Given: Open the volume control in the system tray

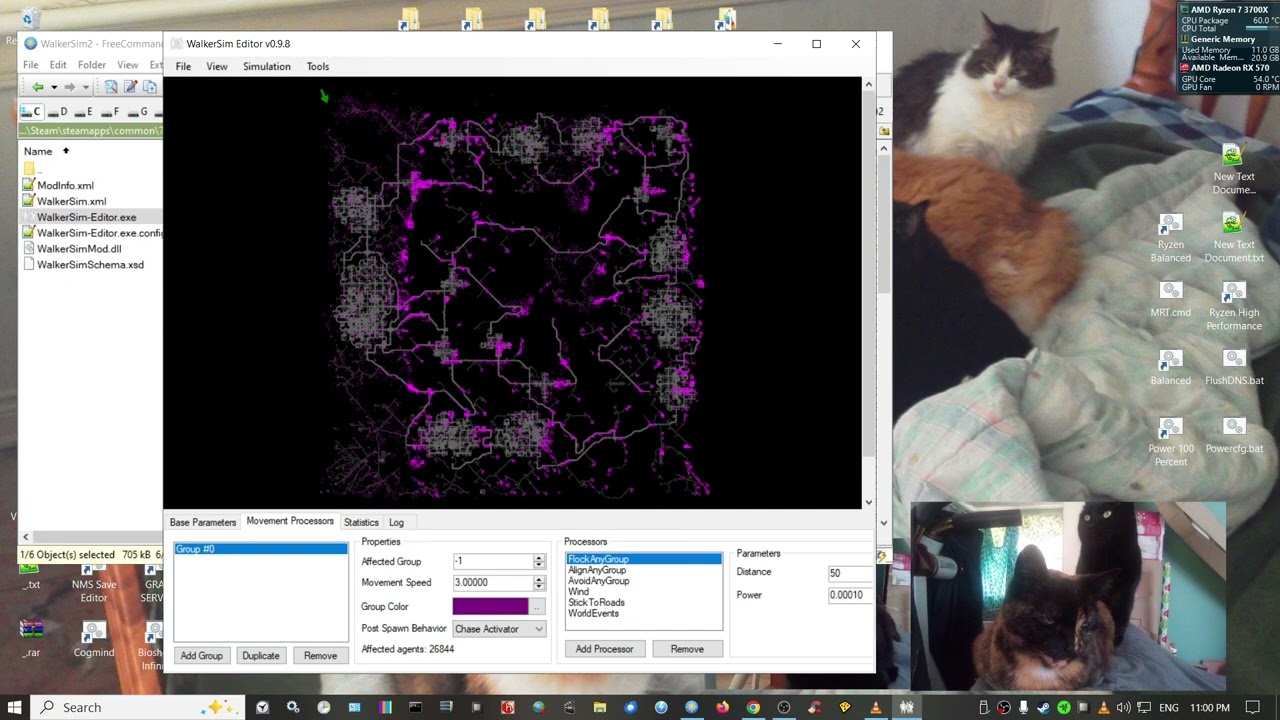Looking at the screenshot, I should (1123, 708).
